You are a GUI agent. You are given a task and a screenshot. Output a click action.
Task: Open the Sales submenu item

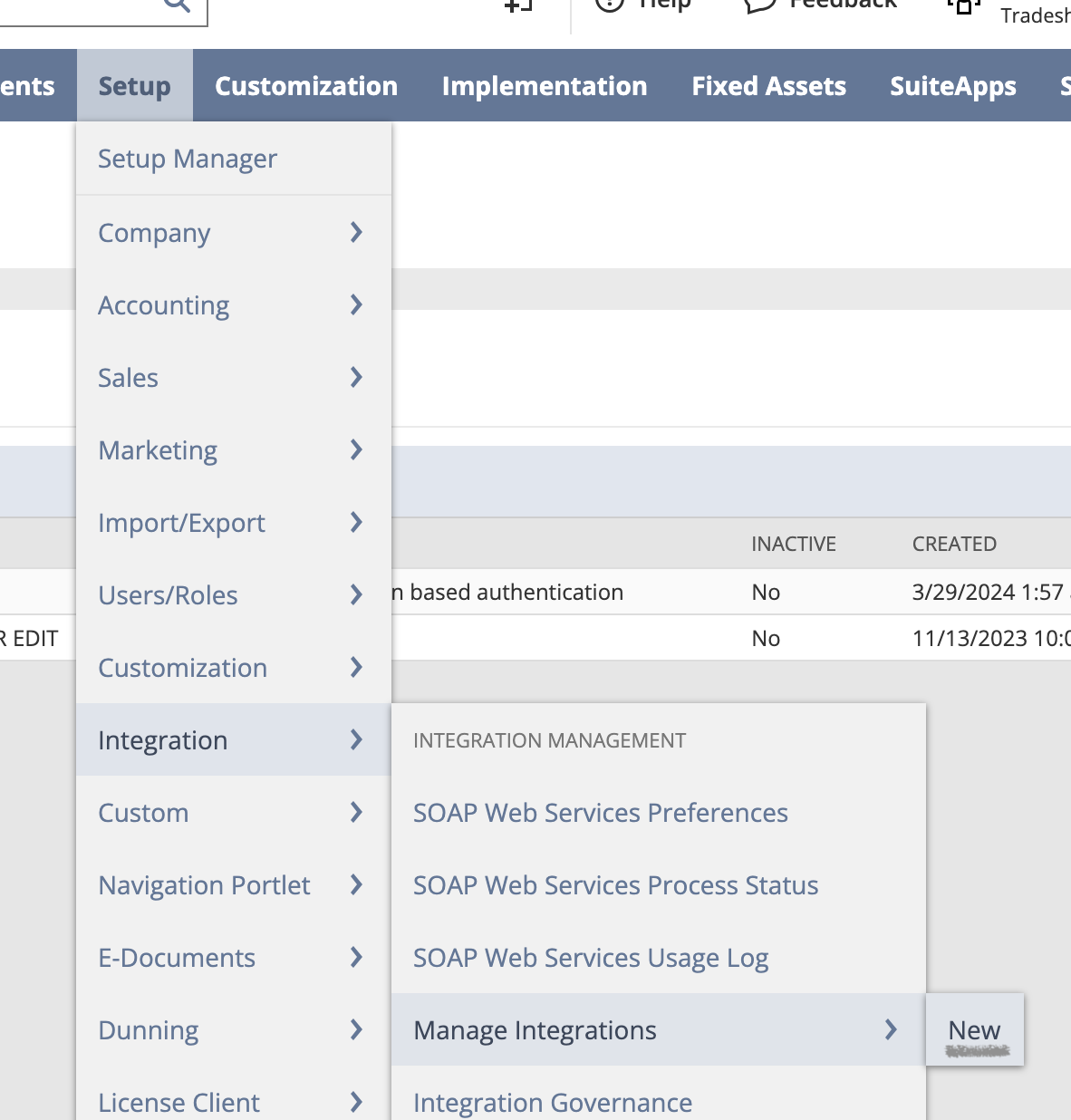(234, 378)
